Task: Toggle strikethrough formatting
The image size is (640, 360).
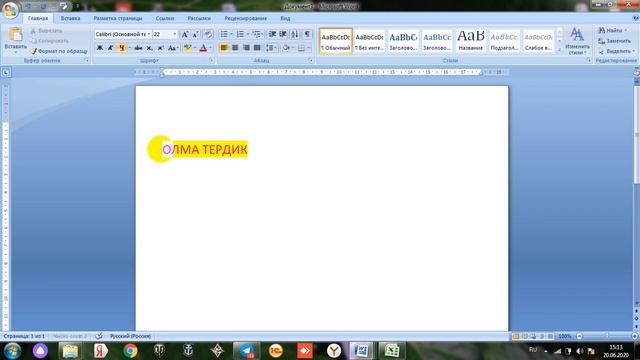Action: tap(138, 48)
